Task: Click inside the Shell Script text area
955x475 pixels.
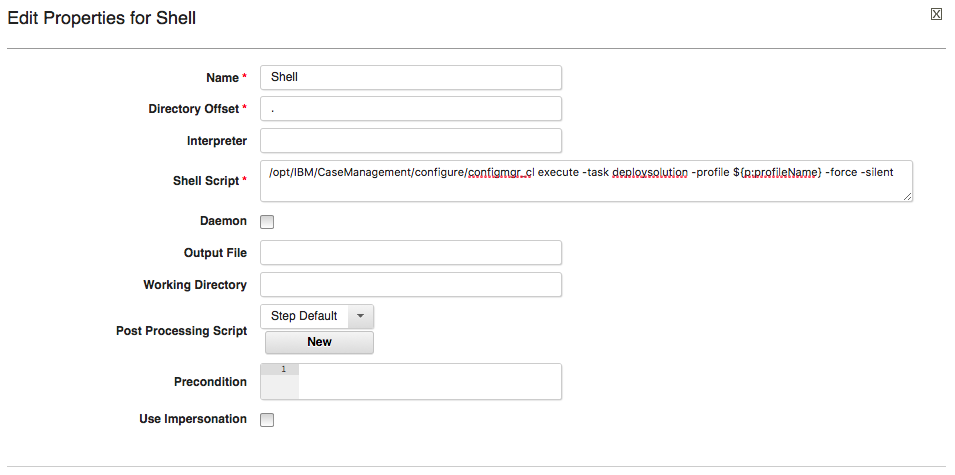Action: click(x=585, y=181)
